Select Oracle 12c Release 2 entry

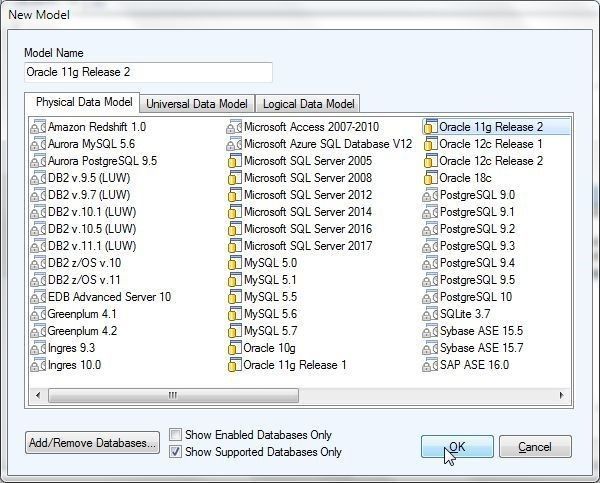point(483,161)
